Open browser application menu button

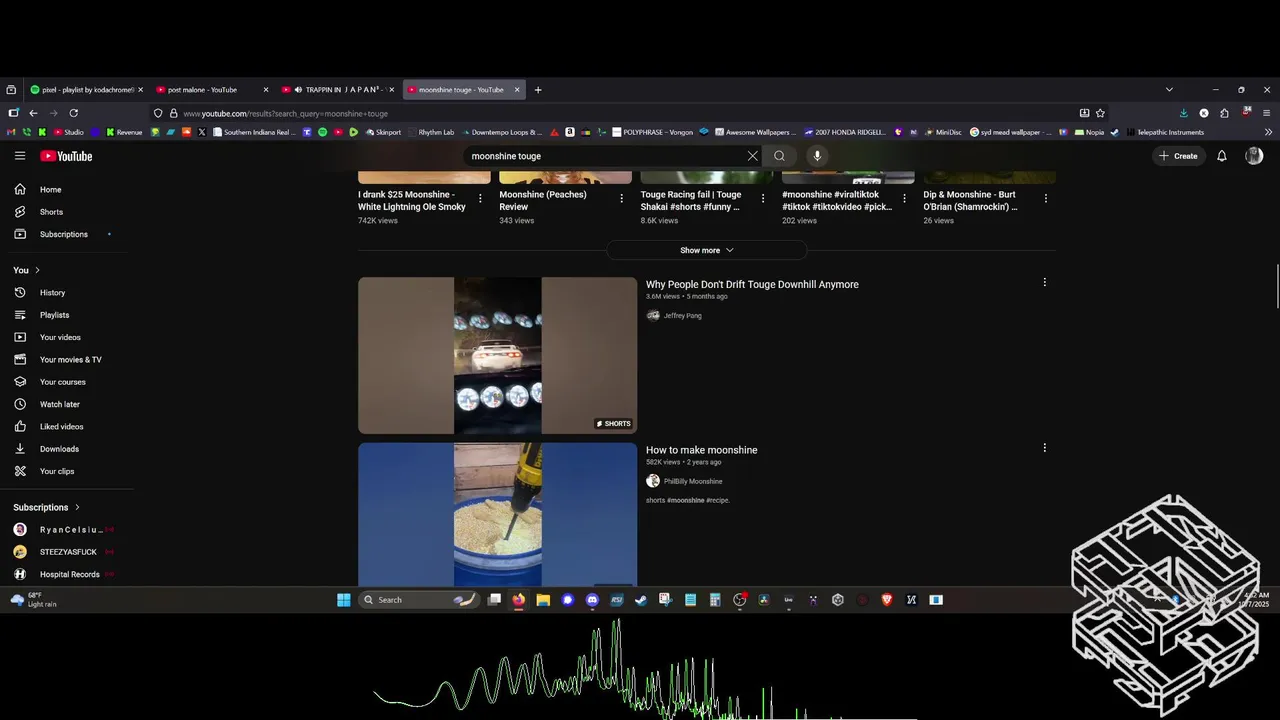coord(1267,113)
